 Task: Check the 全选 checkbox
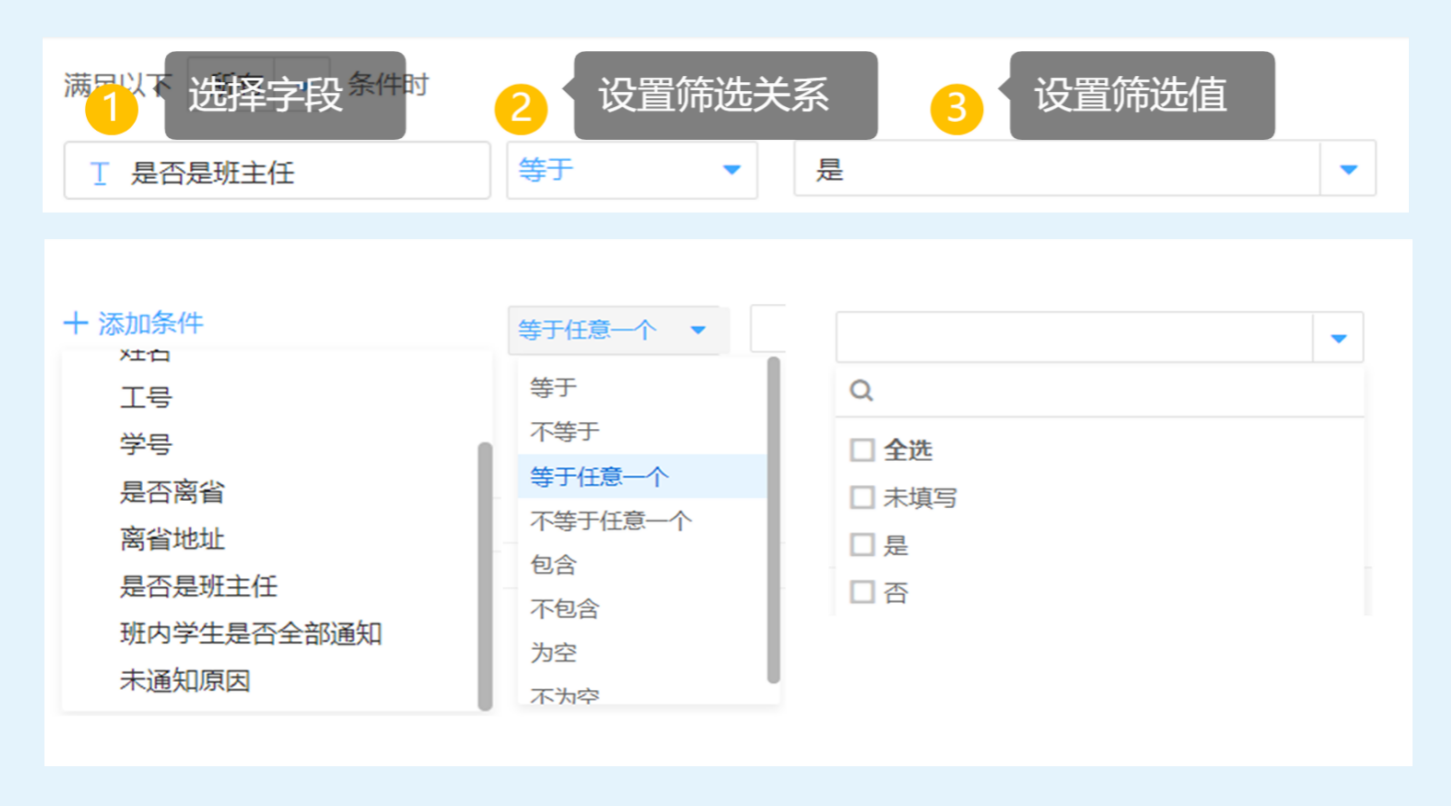click(x=862, y=450)
